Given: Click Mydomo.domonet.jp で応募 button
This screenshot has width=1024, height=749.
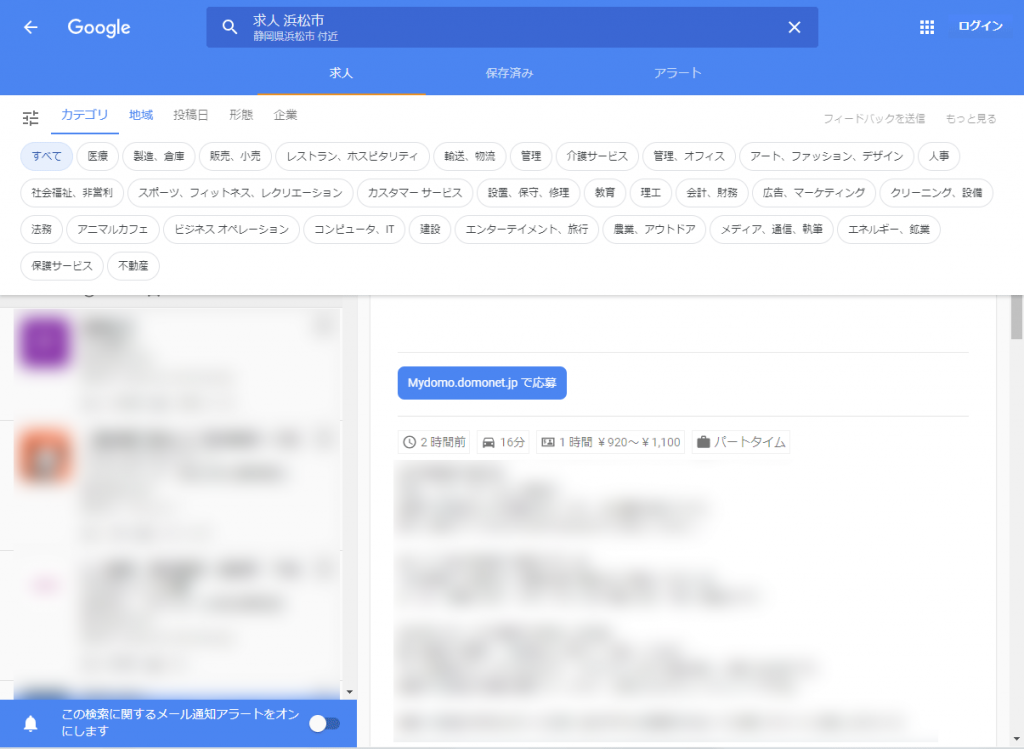Looking at the screenshot, I should click(x=482, y=383).
